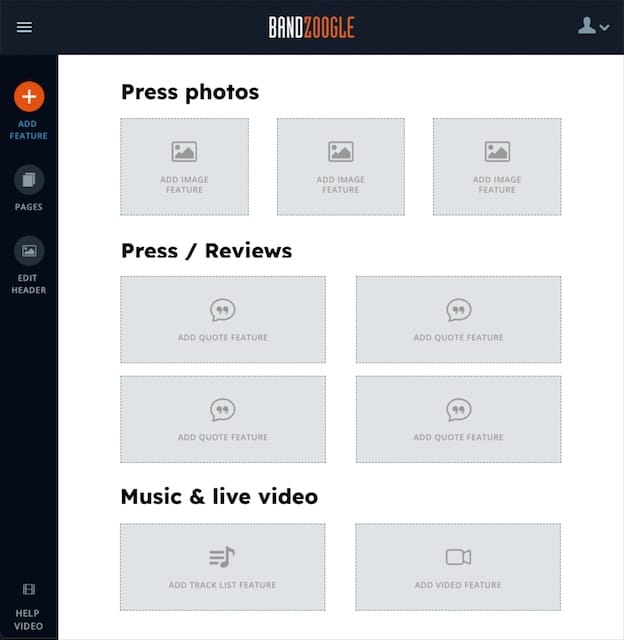Click the bottom-left Add Quote Feature box
The width and height of the screenshot is (624, 640).
coord(223,419)
